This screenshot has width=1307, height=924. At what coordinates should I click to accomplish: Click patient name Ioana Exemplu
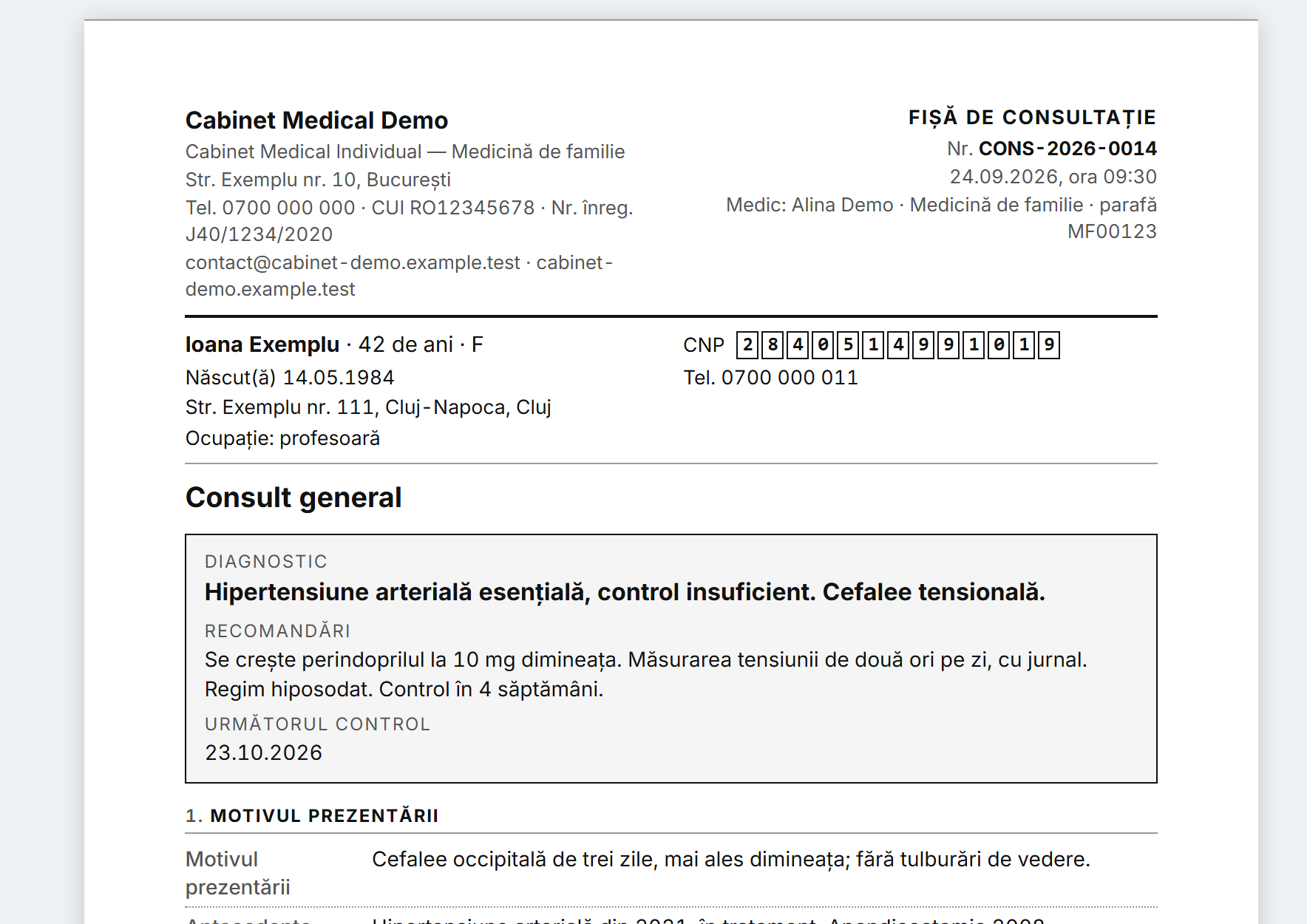[x=262, y=344]
